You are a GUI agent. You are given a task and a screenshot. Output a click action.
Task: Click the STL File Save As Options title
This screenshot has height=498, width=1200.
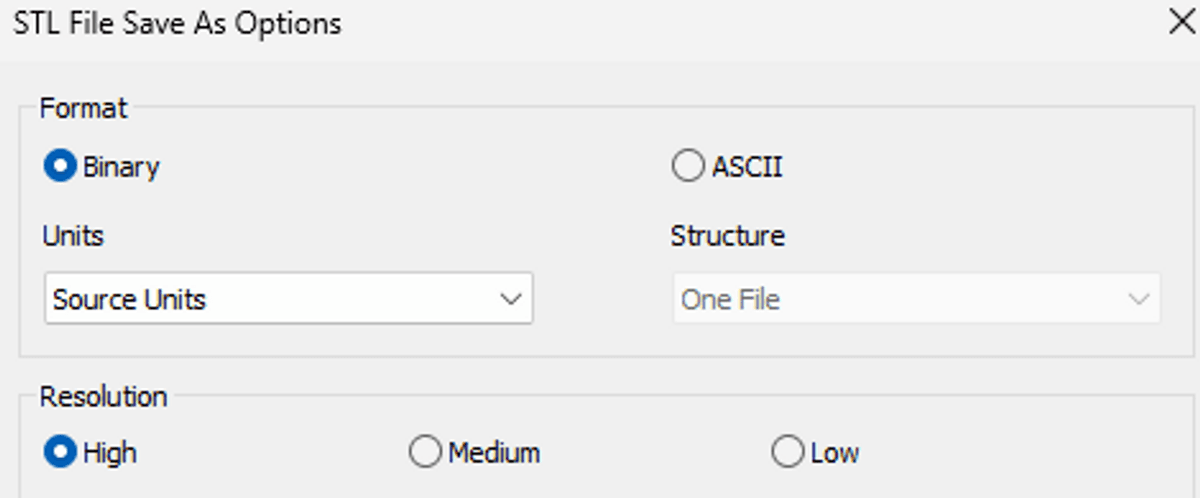(x=177, y=24)
